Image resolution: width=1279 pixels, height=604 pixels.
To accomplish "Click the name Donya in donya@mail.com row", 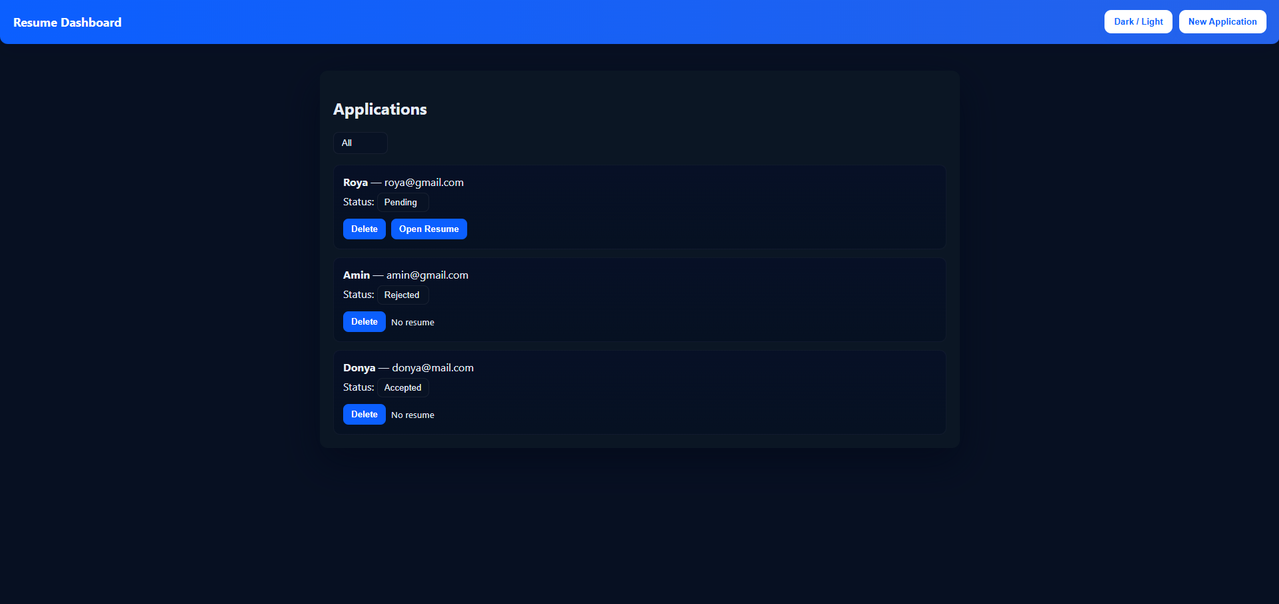I will click(359, 368).
